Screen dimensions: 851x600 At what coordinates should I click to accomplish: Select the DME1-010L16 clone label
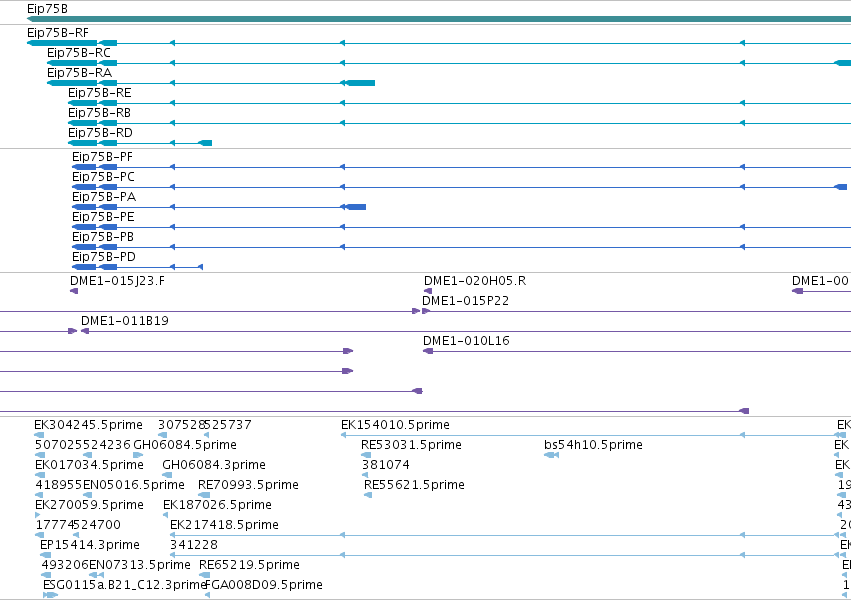tap(466, 342)
